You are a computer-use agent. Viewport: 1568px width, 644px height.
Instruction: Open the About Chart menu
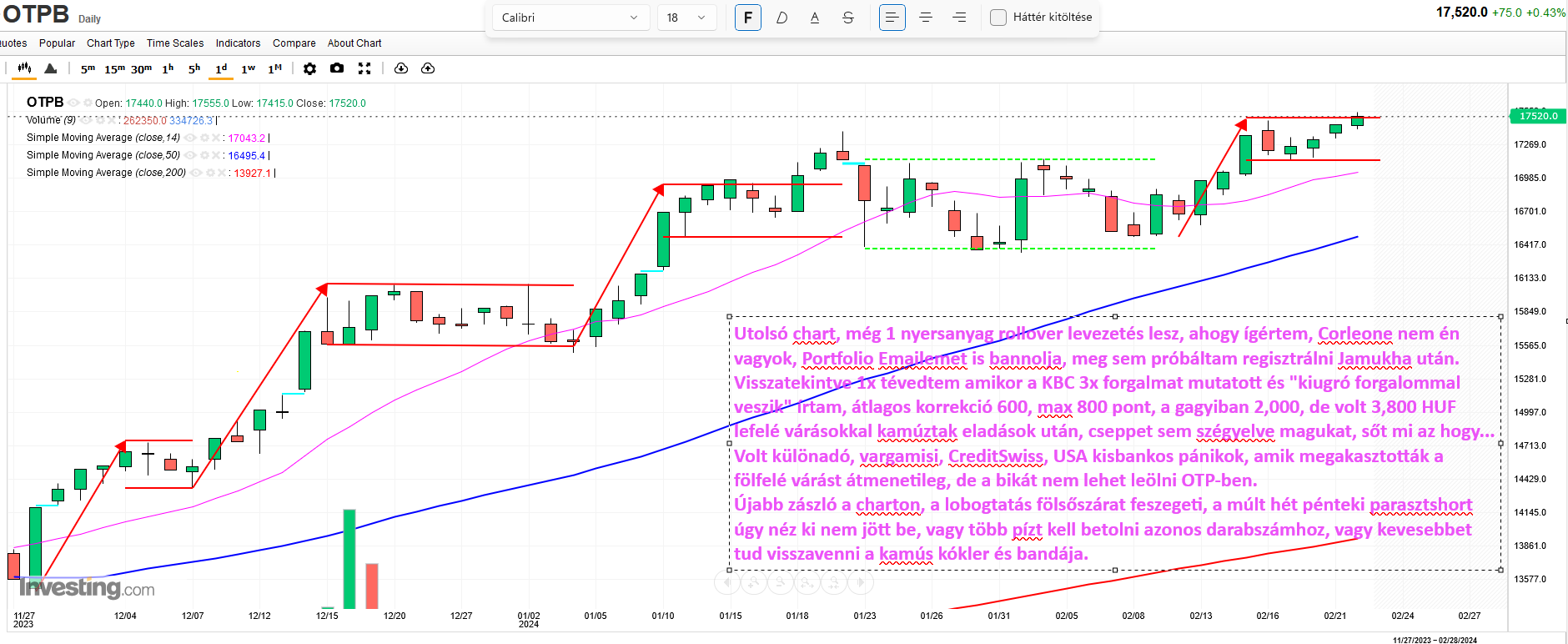click(x=354, y=43)
